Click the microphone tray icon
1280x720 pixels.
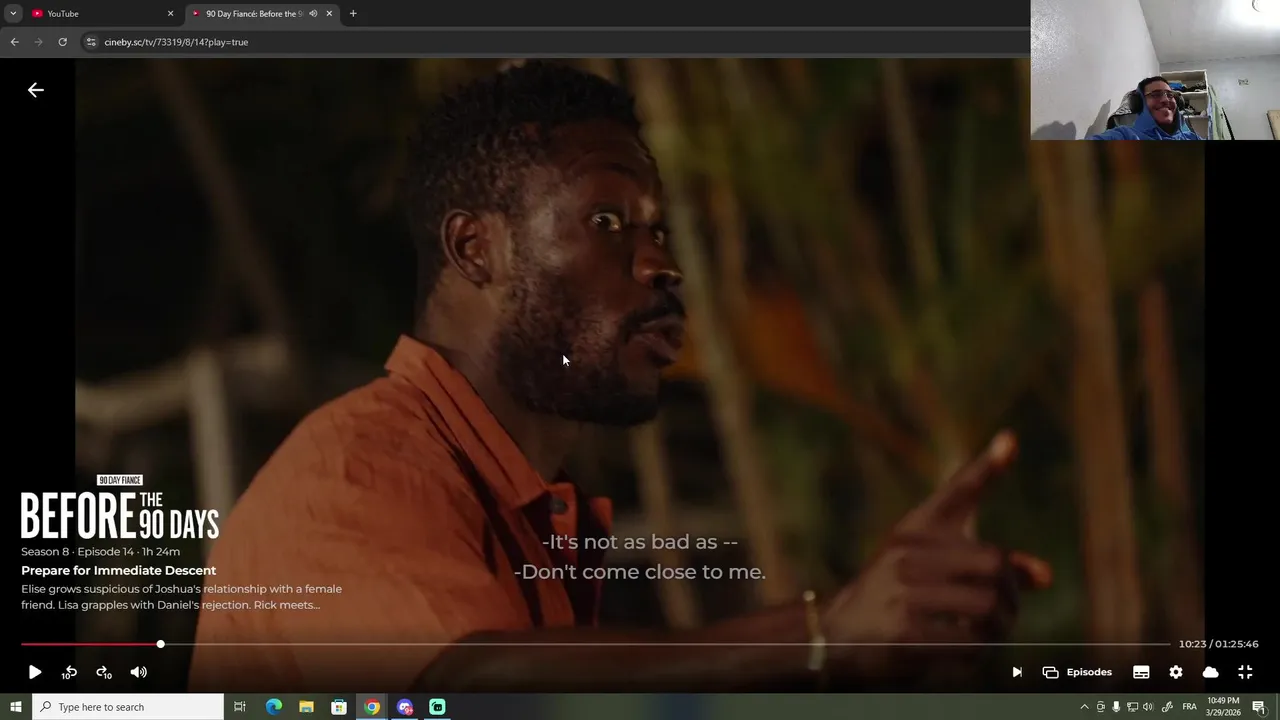click(1116, 707)
